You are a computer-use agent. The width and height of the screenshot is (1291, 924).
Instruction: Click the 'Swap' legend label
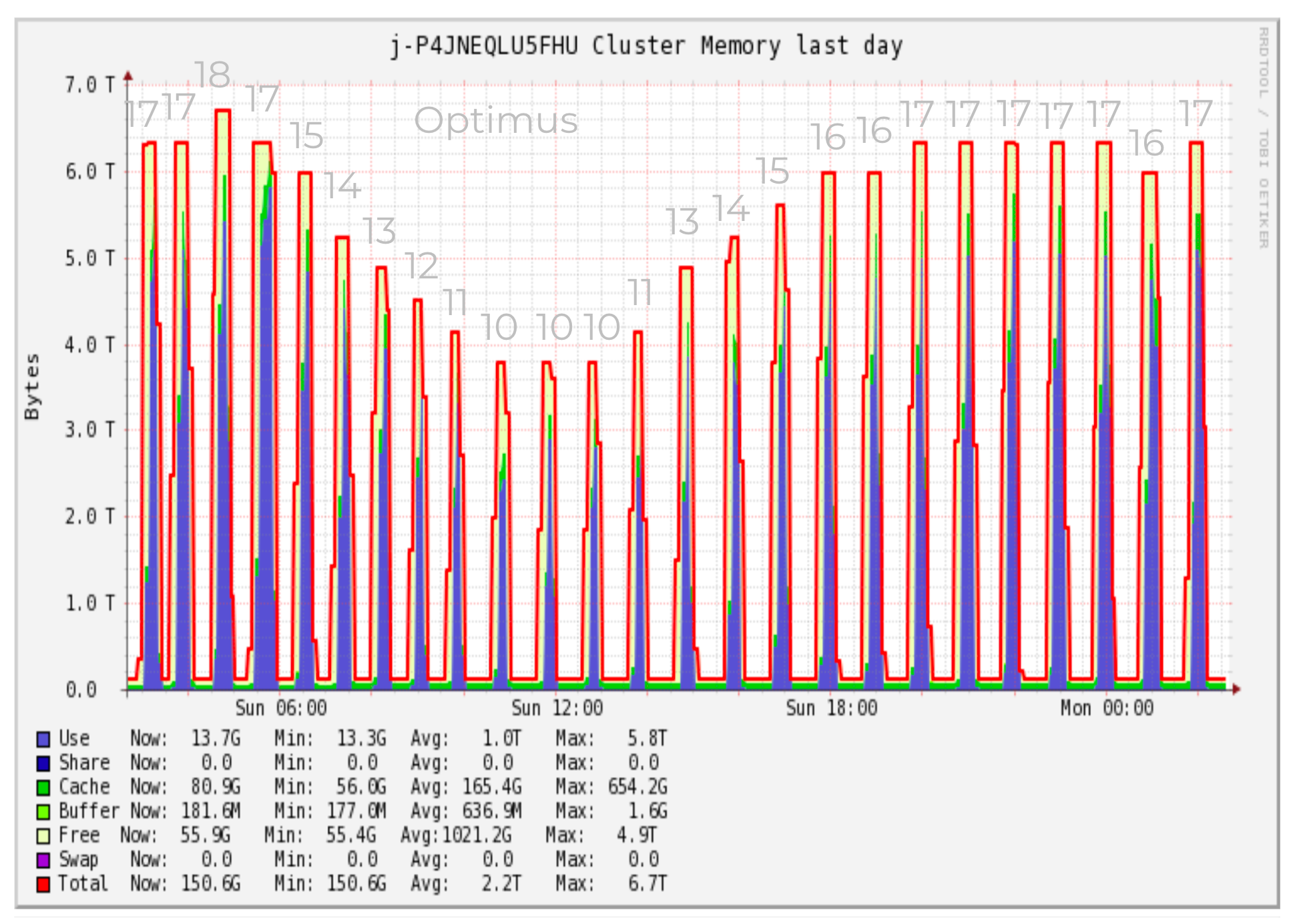79,860
